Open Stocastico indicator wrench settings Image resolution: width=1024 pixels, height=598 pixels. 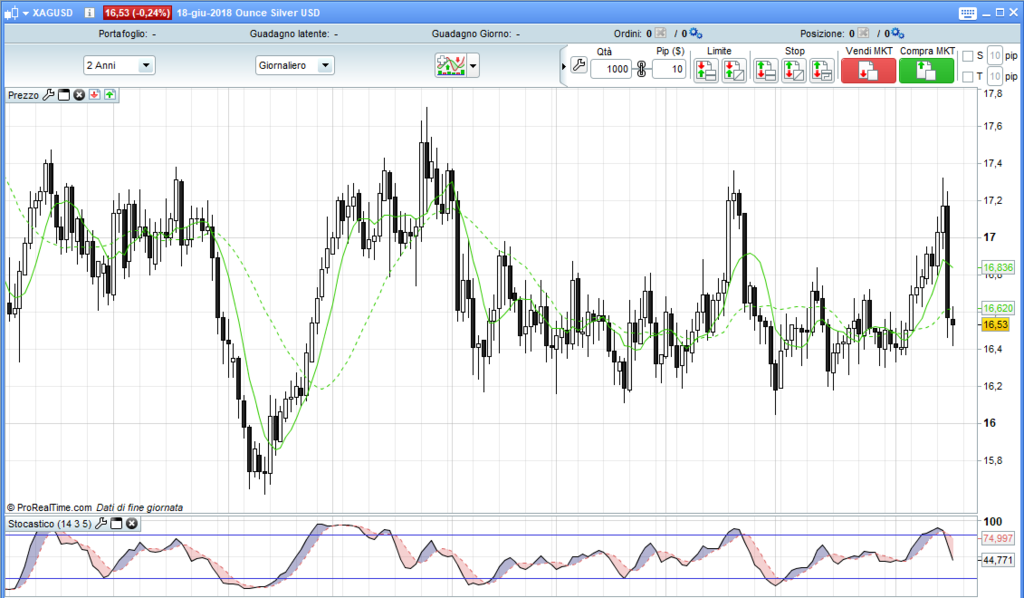(x=101, y=523)
